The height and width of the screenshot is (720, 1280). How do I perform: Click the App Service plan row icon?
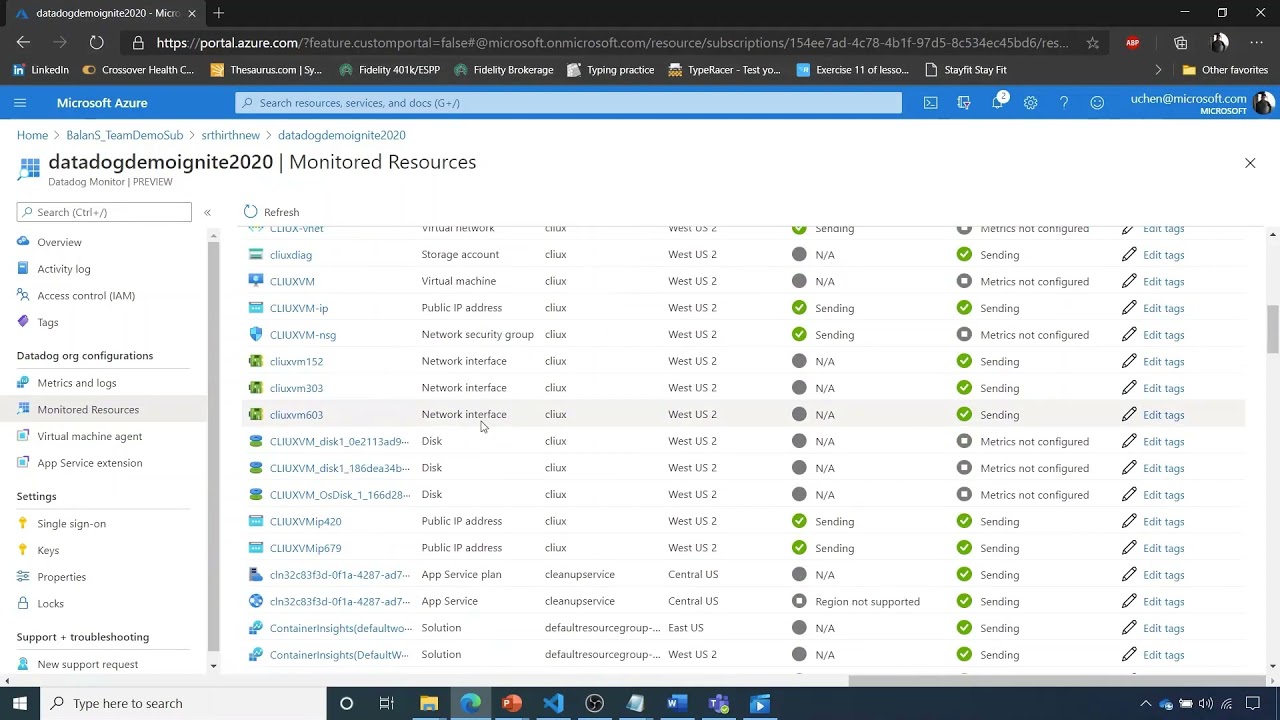coord(256,574)
